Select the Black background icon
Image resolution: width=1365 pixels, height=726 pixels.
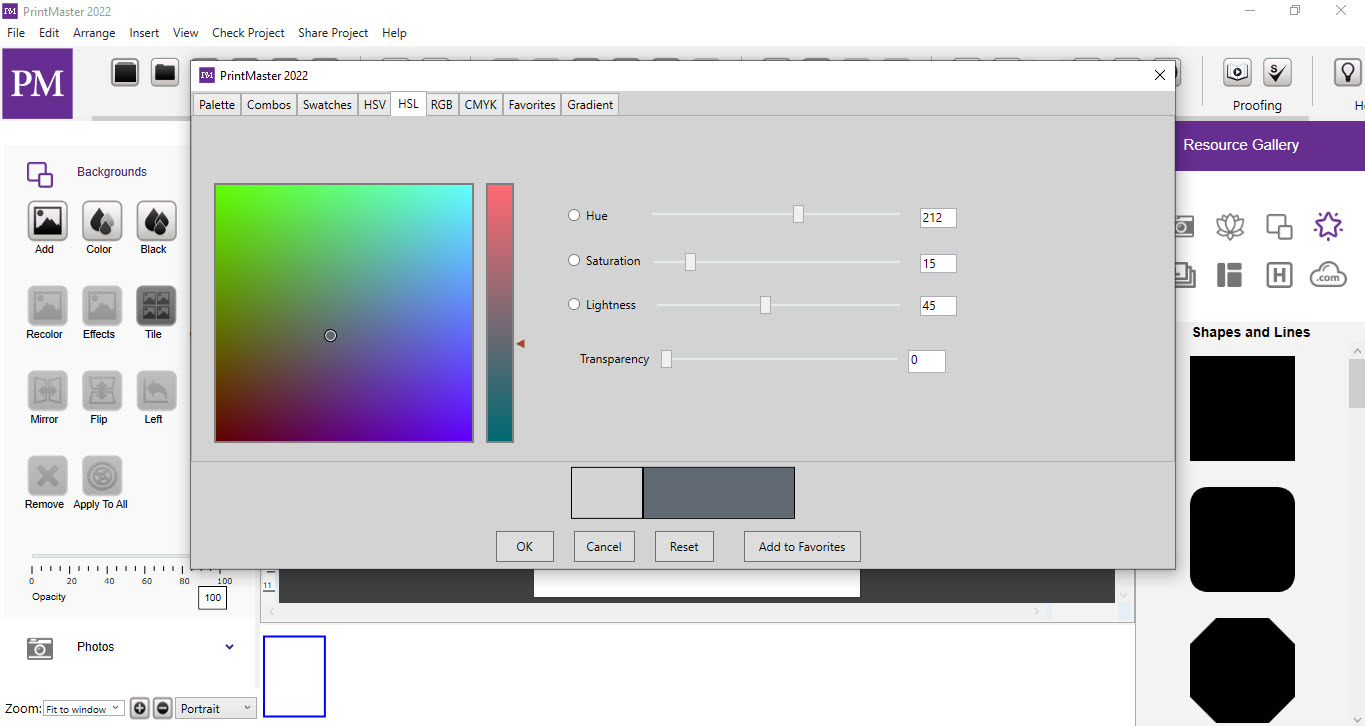coord(157,221)
